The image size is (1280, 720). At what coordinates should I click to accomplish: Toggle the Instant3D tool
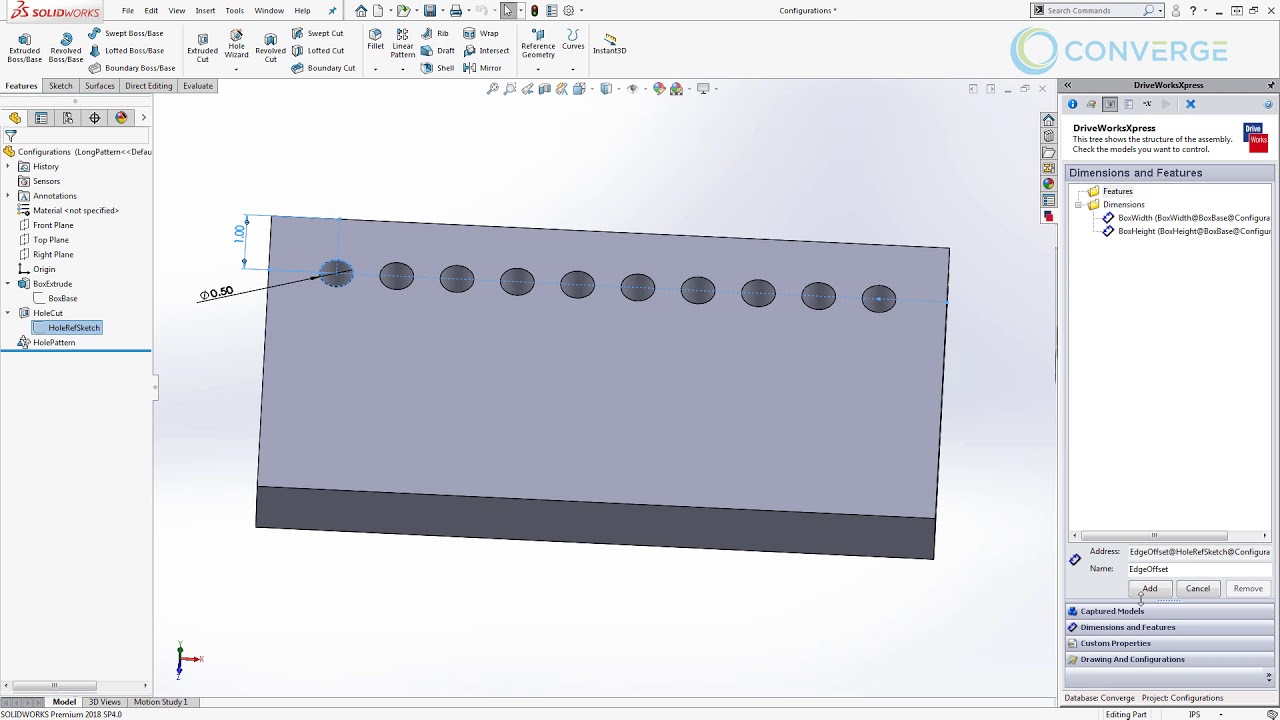610,43
